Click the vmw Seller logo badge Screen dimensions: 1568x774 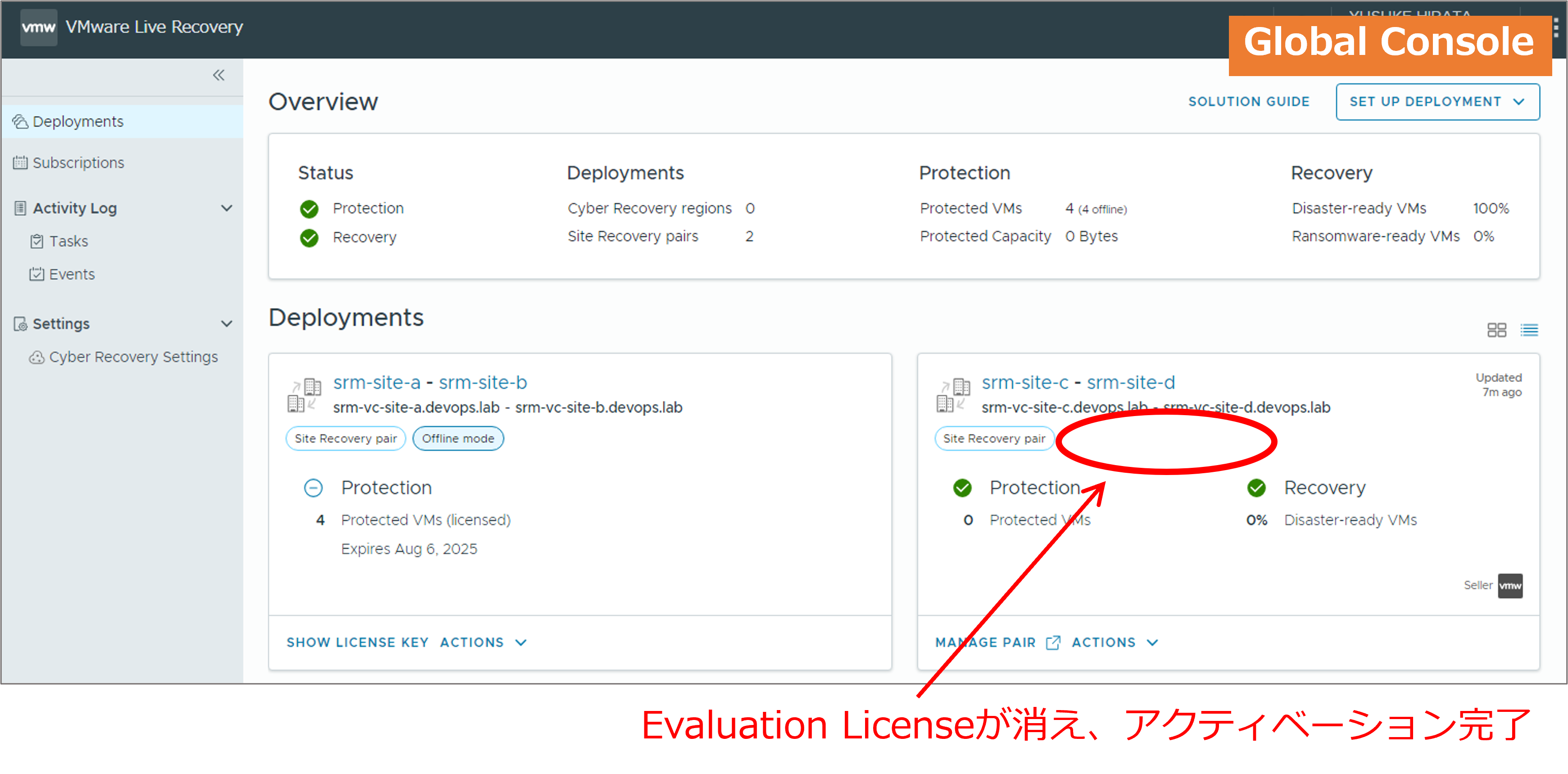pyautogui.click(x=1510, y=586)
